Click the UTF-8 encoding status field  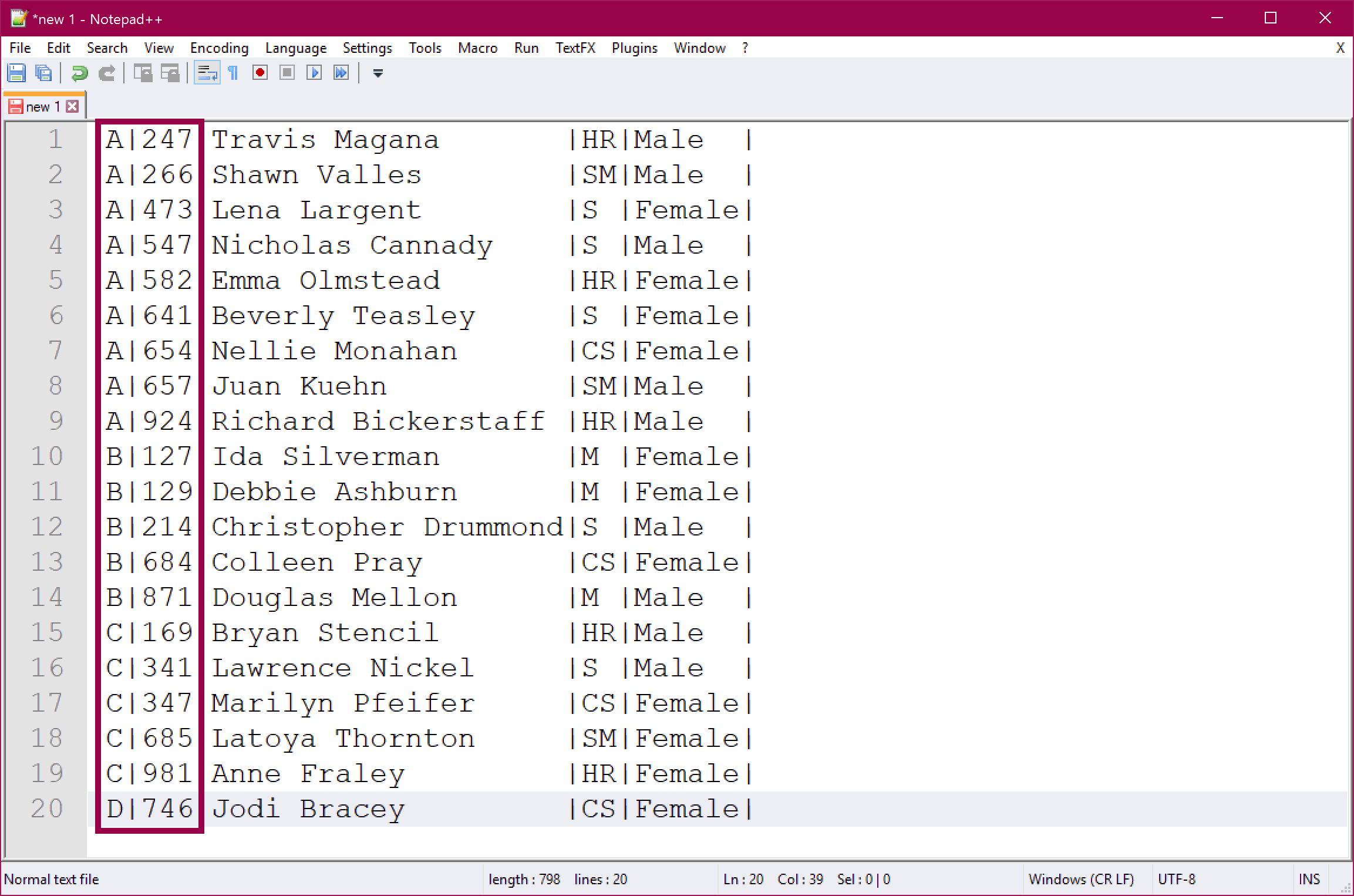(x=1176, y=879)
